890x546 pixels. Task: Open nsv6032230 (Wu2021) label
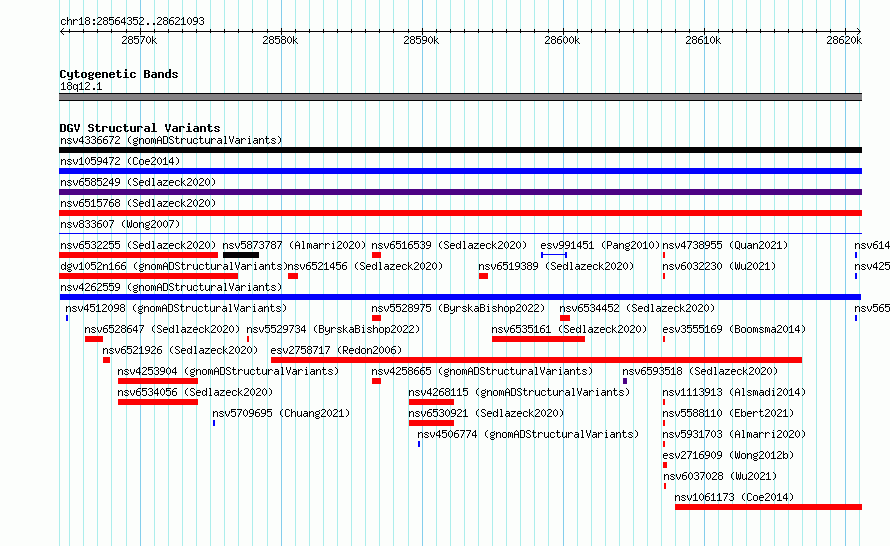point(719,266)
